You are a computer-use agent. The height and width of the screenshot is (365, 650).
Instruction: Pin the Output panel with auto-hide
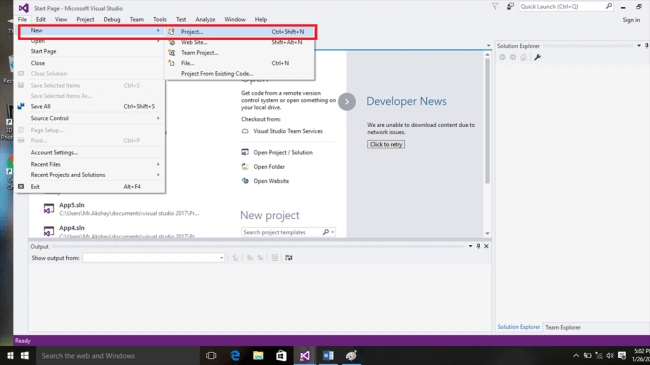pyautogui.click(x=478, y=246)
